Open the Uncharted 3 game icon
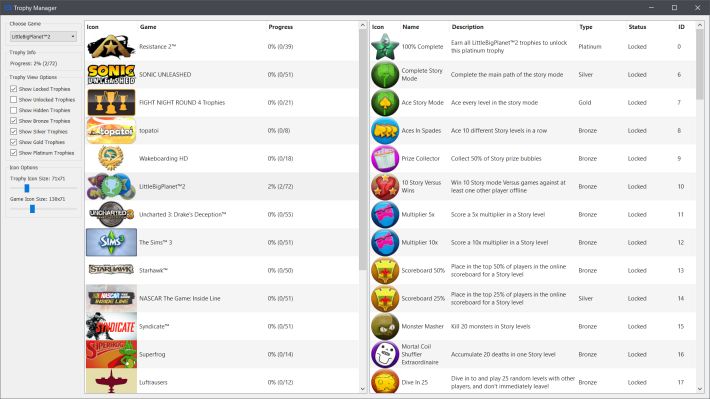This screenshot has width=710, height=399. [111, 214]
